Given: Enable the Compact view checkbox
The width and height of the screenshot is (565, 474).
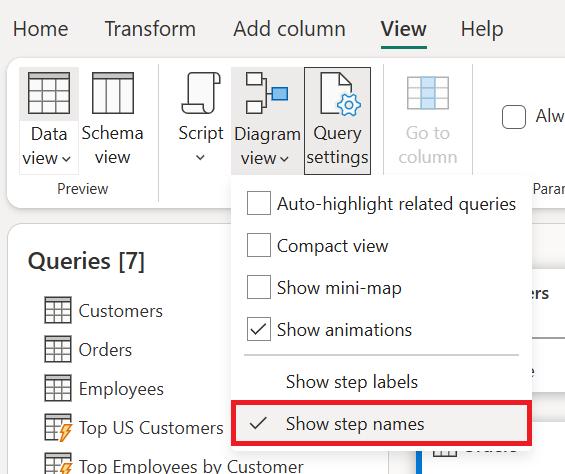Looking at the screenshot, I should [259, 245].
